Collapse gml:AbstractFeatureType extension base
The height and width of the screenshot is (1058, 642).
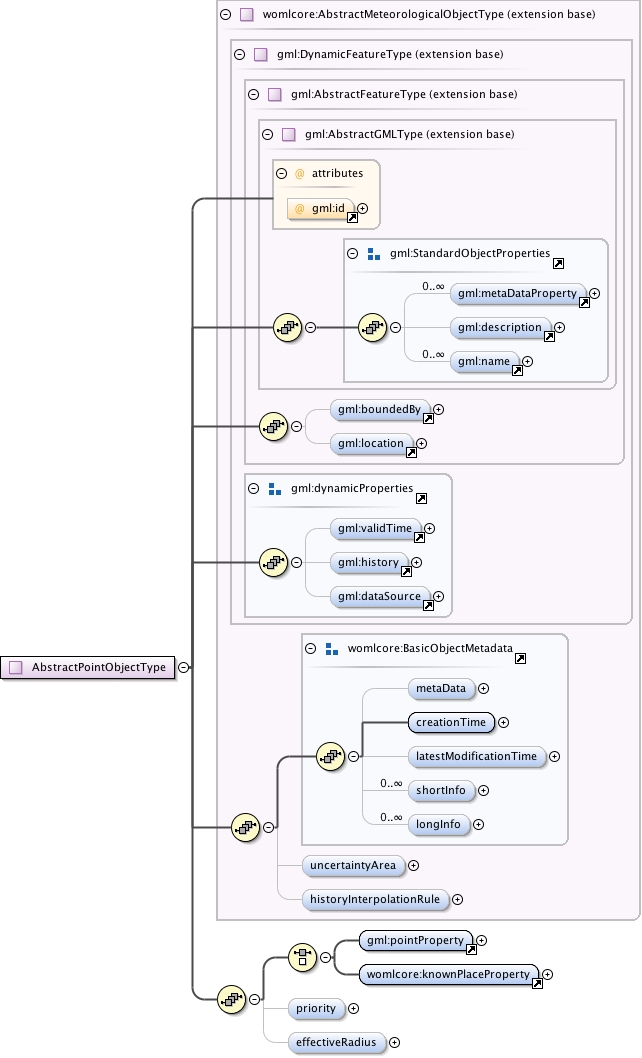tap(254, 94)
